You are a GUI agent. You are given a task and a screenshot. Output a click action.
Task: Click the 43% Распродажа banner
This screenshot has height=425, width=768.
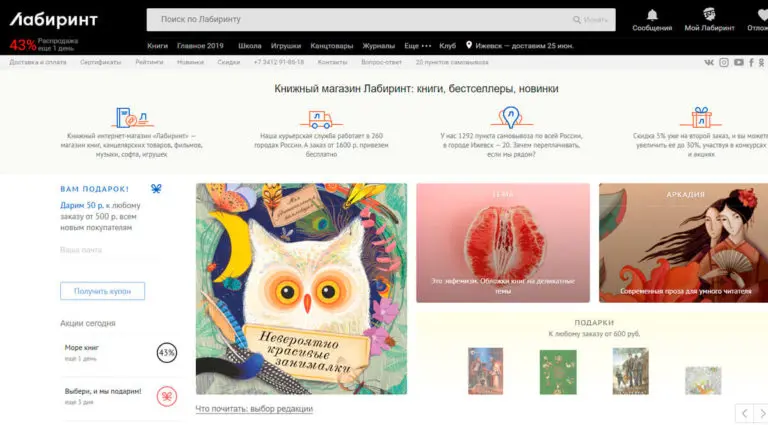coord(44,45)
